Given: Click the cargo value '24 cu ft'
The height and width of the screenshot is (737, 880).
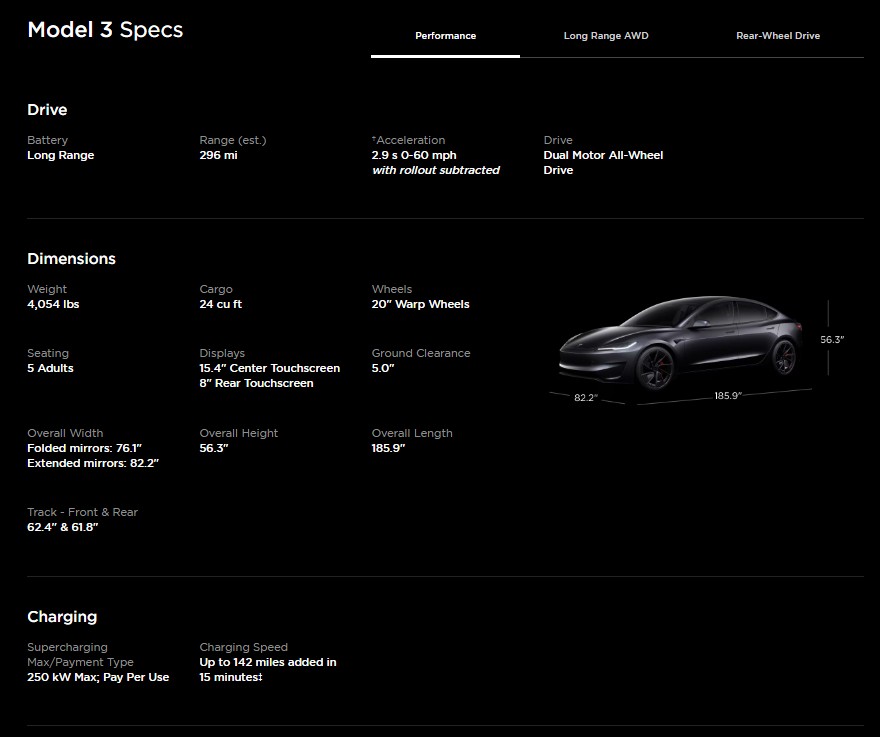Looking at the screenshot, I should (221, 304).
